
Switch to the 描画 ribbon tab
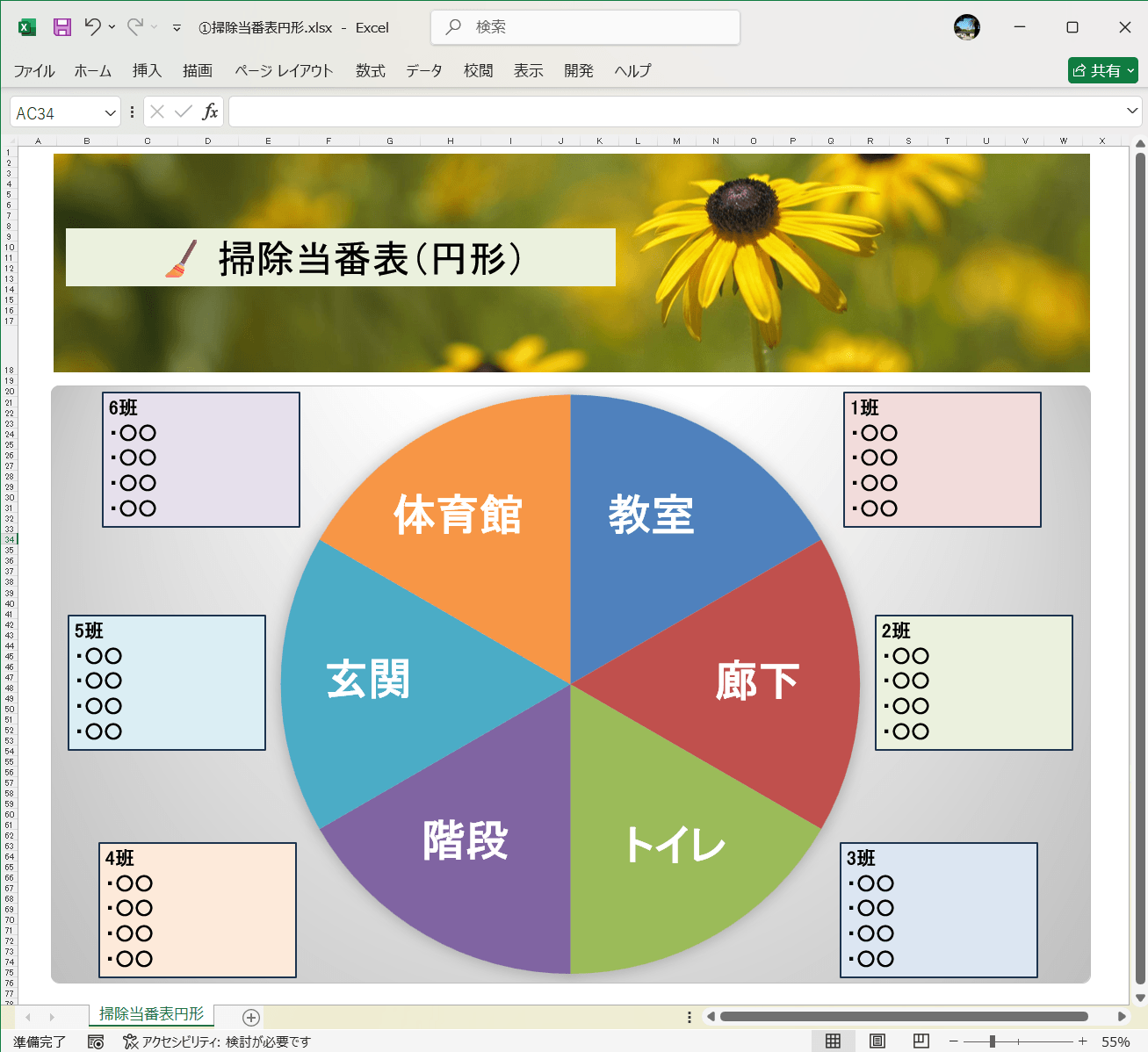pyautogui.click(x=197, y=71)
